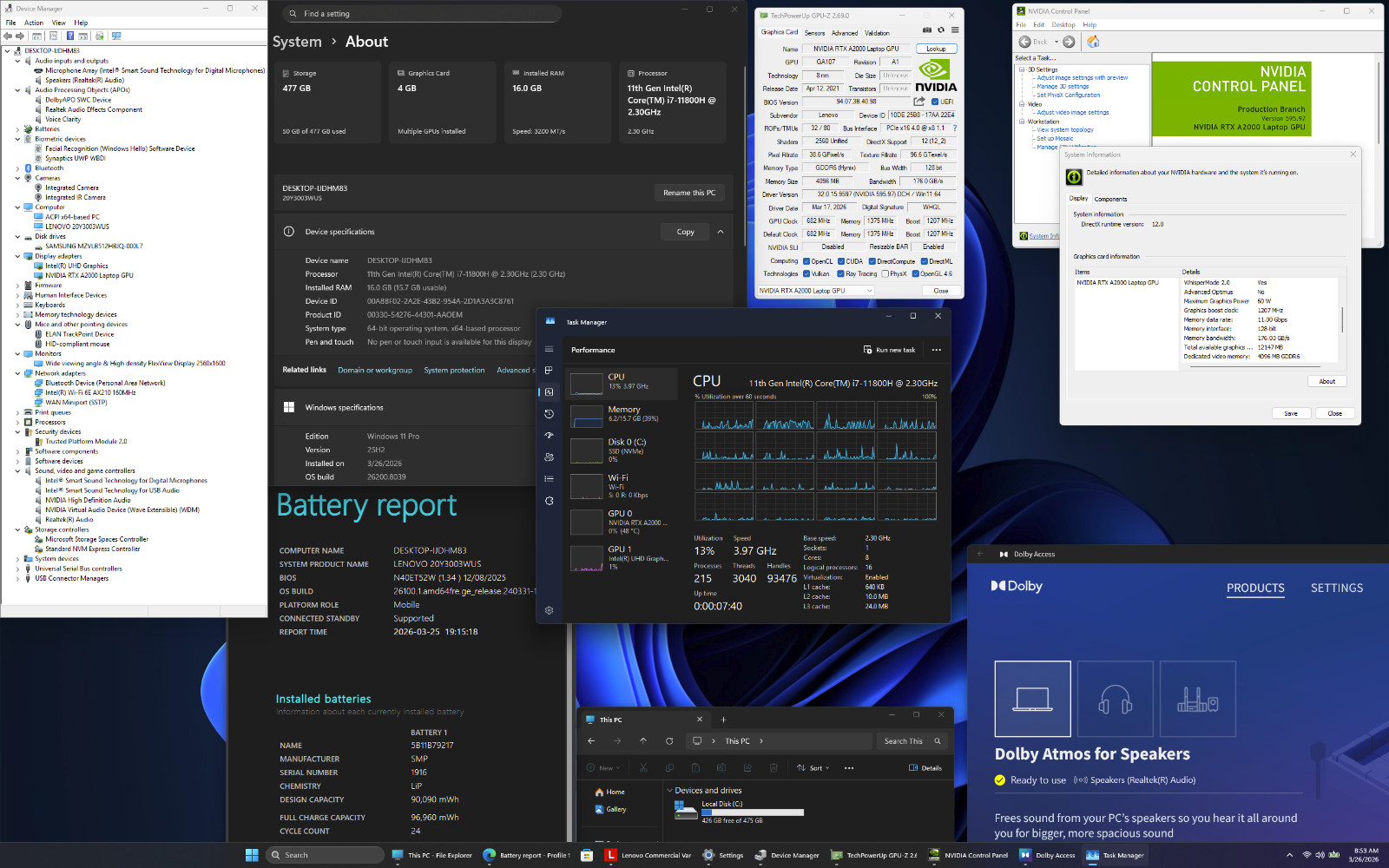Open GPU-Z hamburger menu icon
The width and height of the screenshot is (1389, 868).
[x=954, y=30]
